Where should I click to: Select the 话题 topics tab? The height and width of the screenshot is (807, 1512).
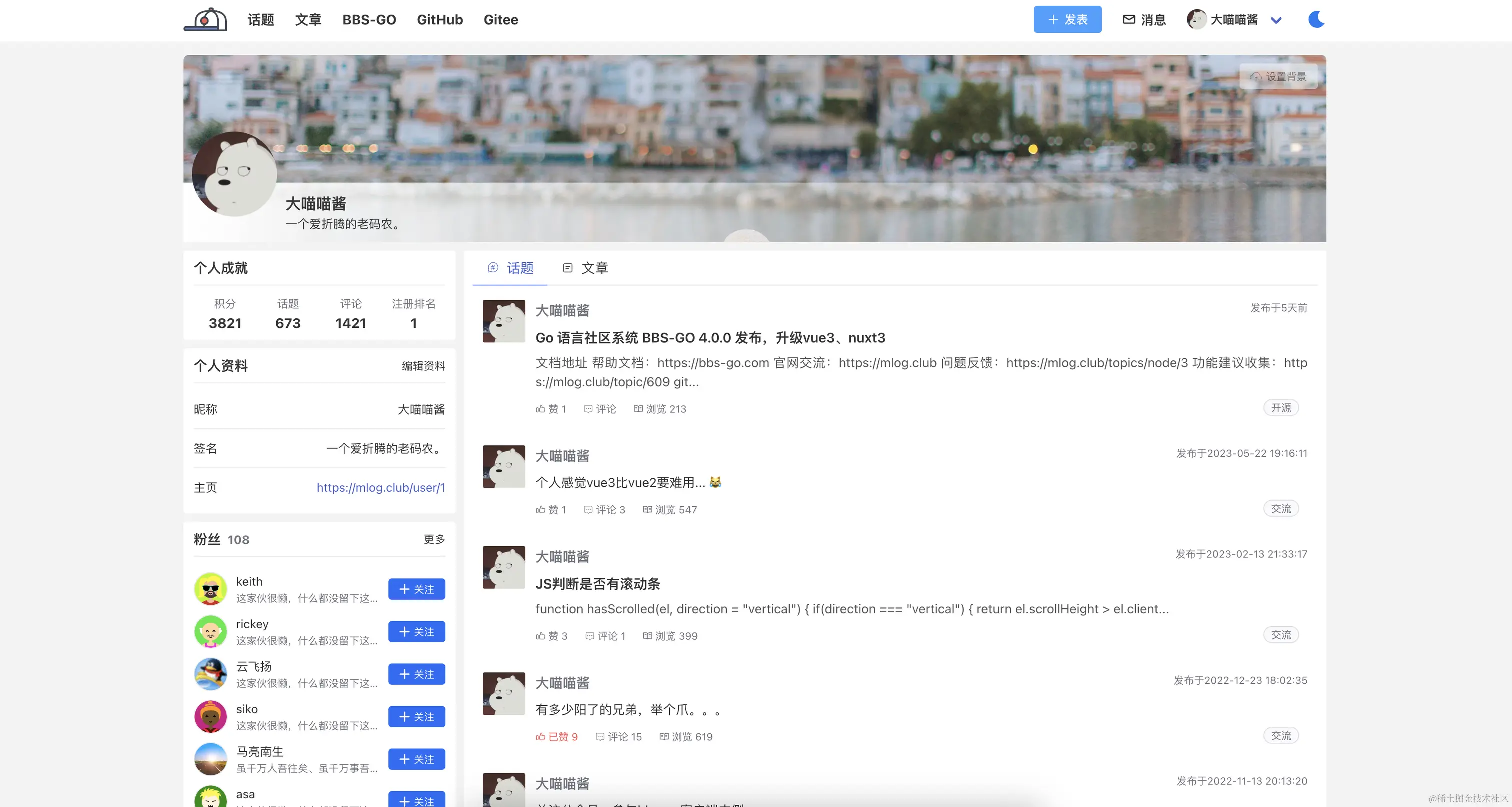pos(510,268)
